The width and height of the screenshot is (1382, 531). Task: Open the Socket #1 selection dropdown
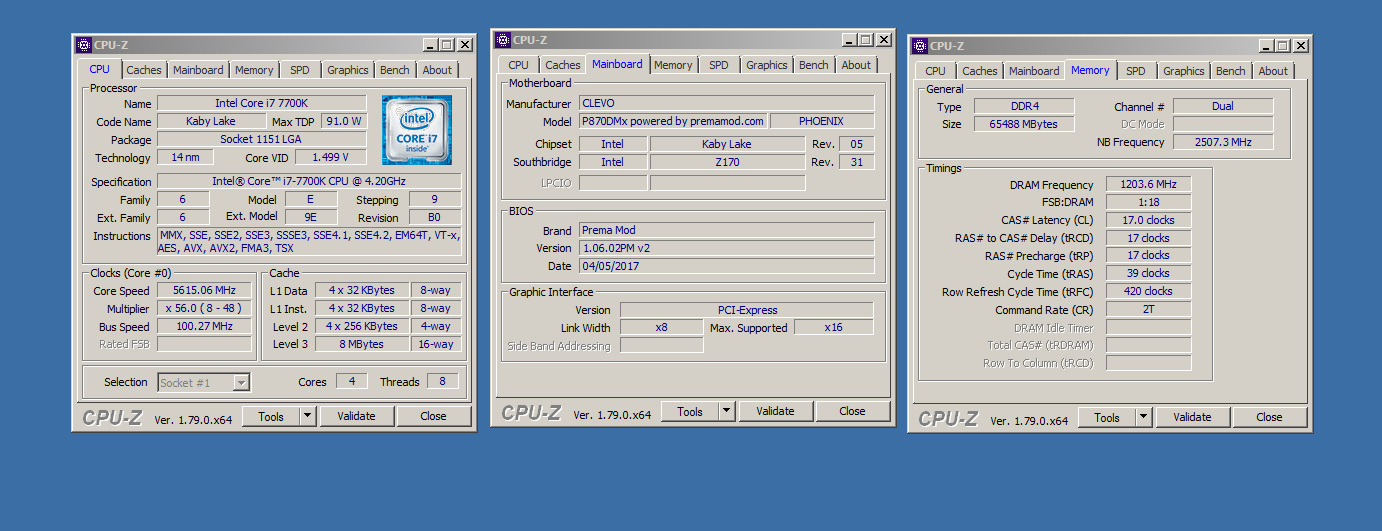(240, 382)
